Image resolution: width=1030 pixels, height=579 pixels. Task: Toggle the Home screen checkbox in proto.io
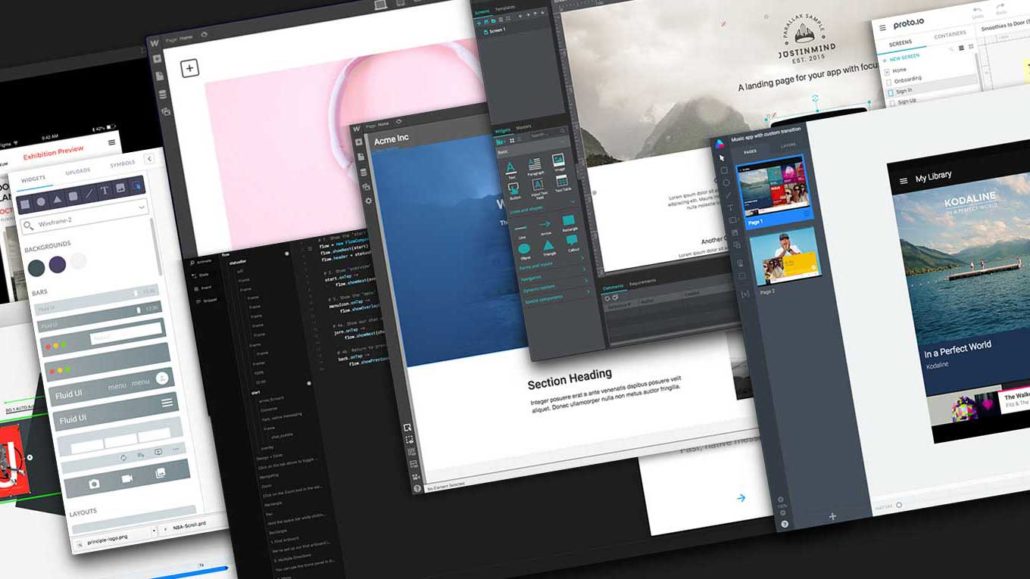pos(887,72)
